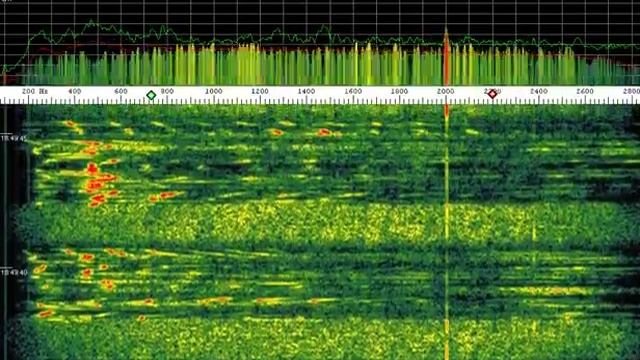Screen dimensions: 640x360
Task: Click the 600 label on the frequency scale
Action: pyautogui.click(x=121, y=91)
